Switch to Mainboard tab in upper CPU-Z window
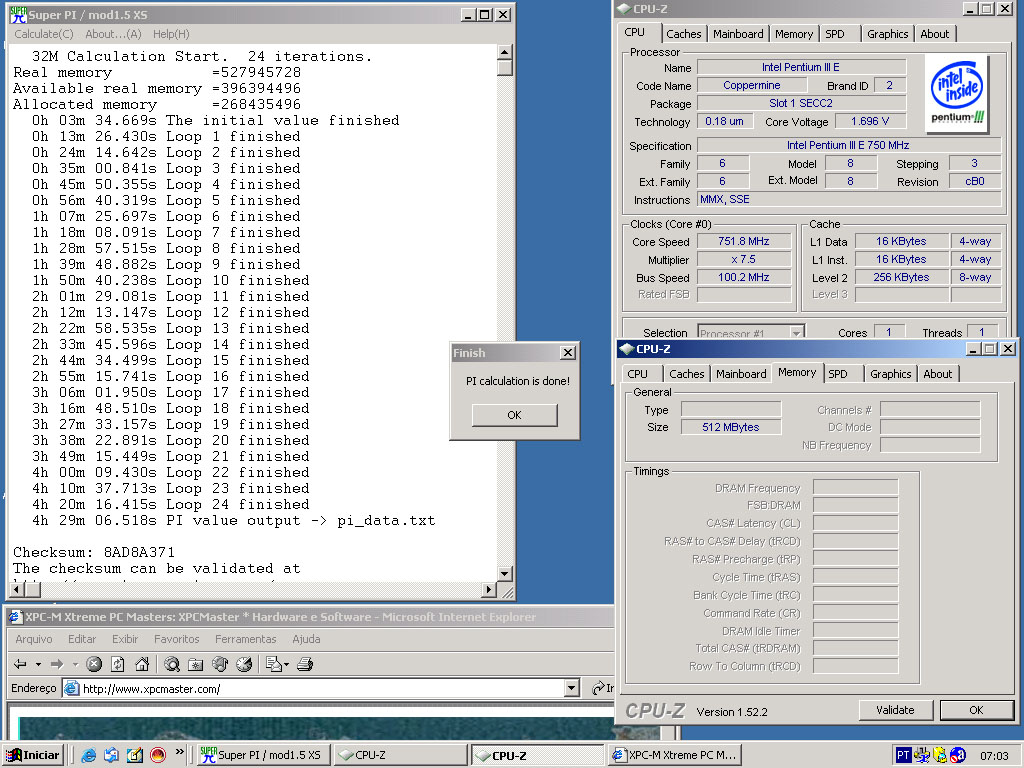The height and width of the screenshot is (768, 1024). 738,34
